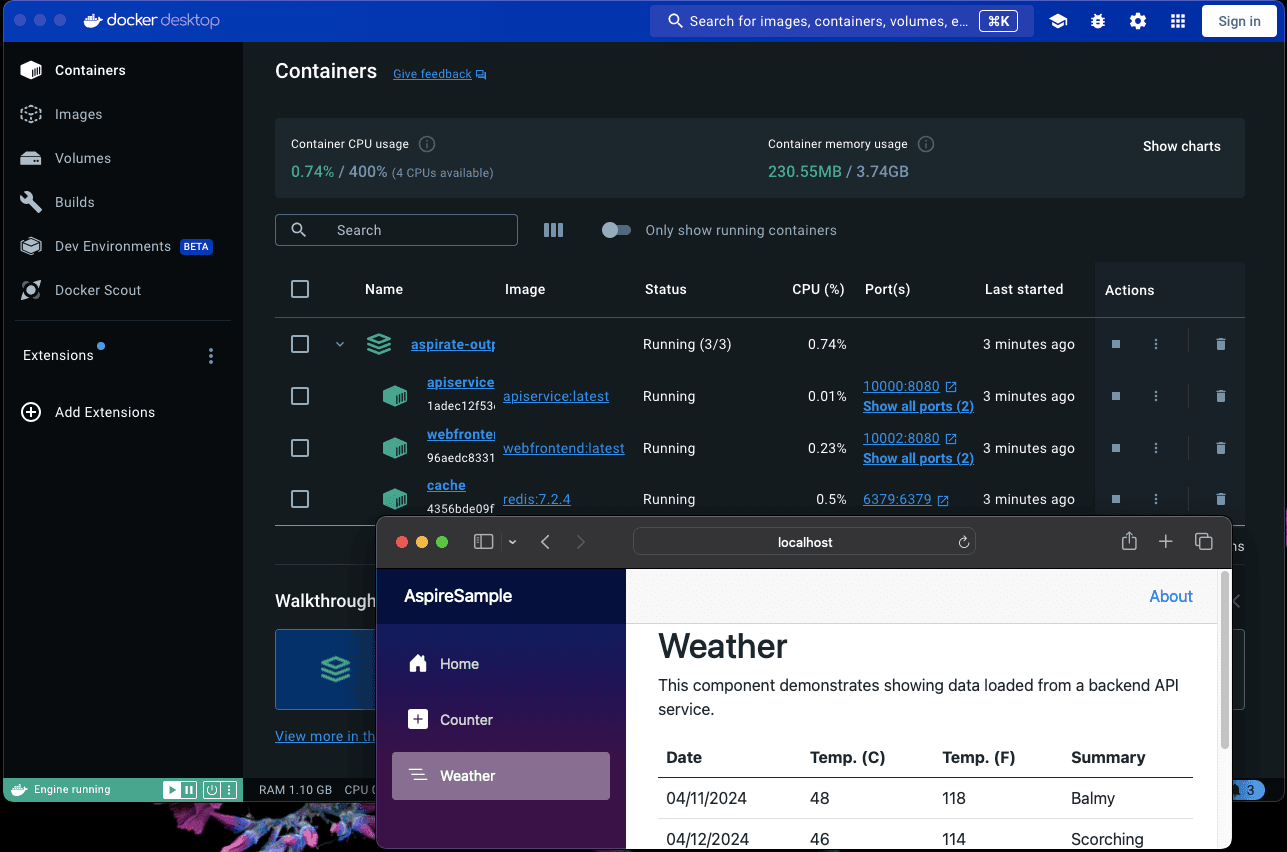Open the Docker Learning Center graduation cap icon
The height and width of the screenshot is (852, 1287).
pos(1058,21)
